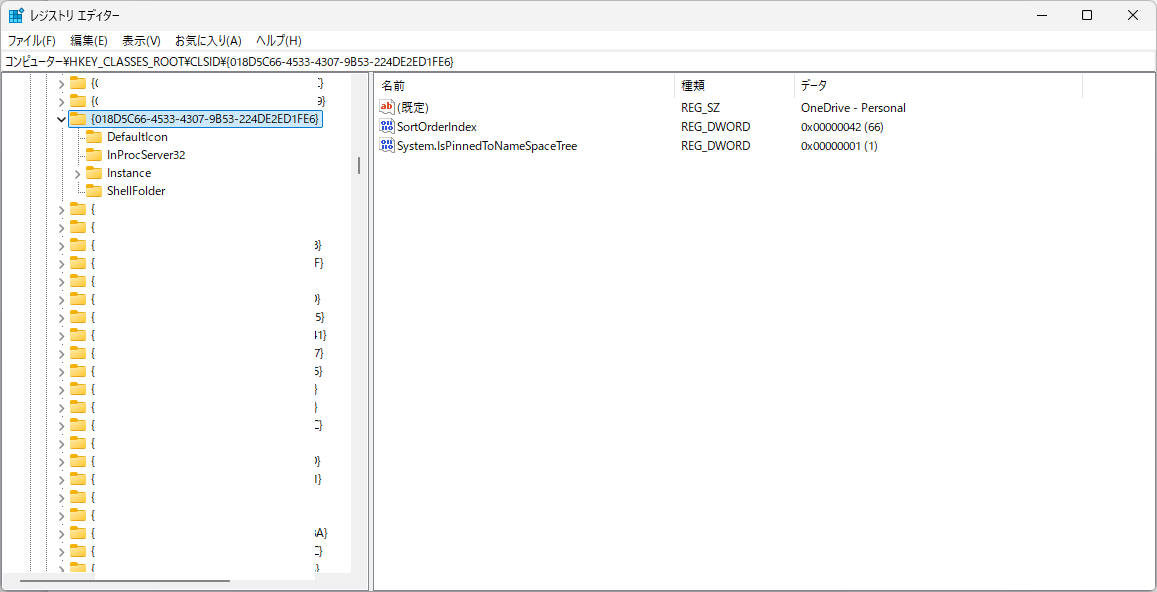Viewport: 1157px width, 592px height.
Task: Expand the first collapsed CLSID key below ShellFolder
Action: coord(63,208)
